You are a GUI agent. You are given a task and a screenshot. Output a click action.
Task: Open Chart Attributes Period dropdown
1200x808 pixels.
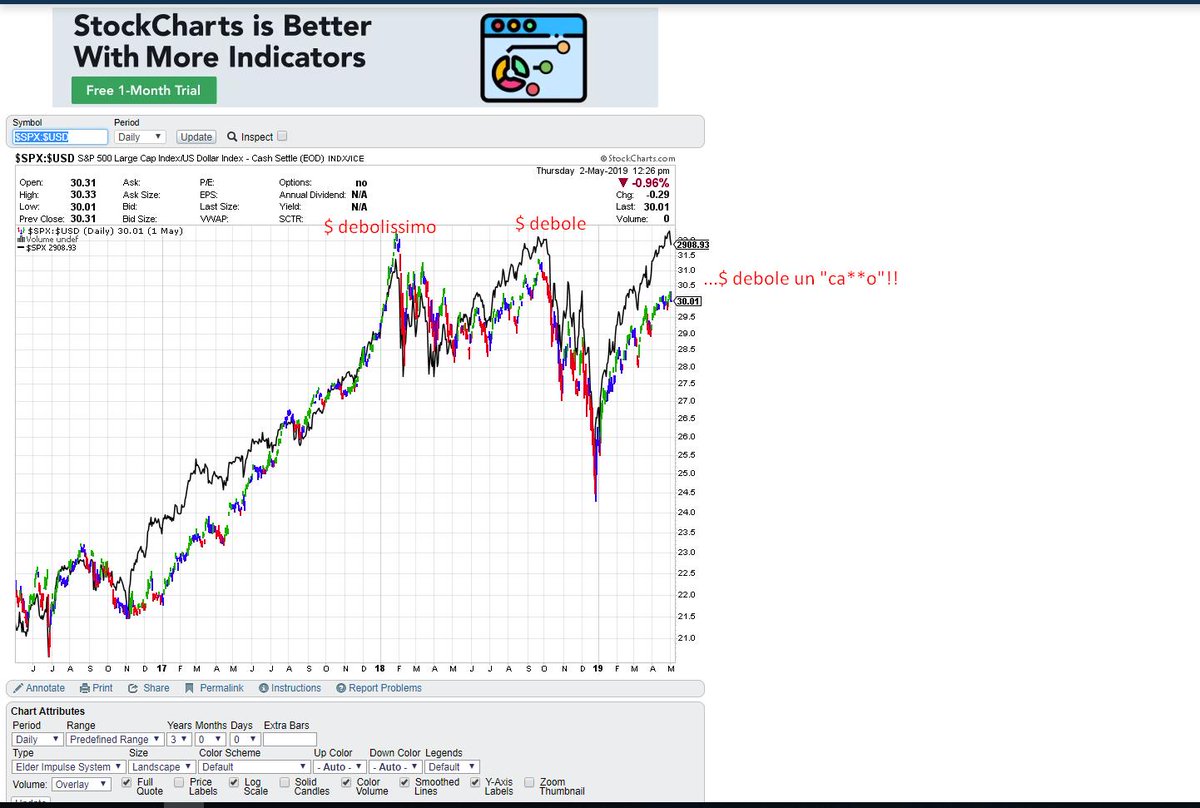tap(36, 739)
